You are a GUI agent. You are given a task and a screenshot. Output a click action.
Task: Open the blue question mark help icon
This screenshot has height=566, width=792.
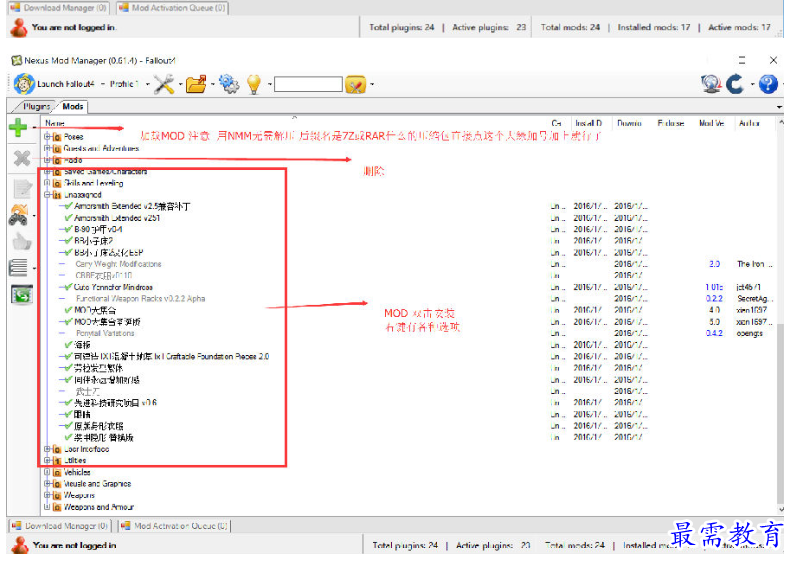[768, 84]
